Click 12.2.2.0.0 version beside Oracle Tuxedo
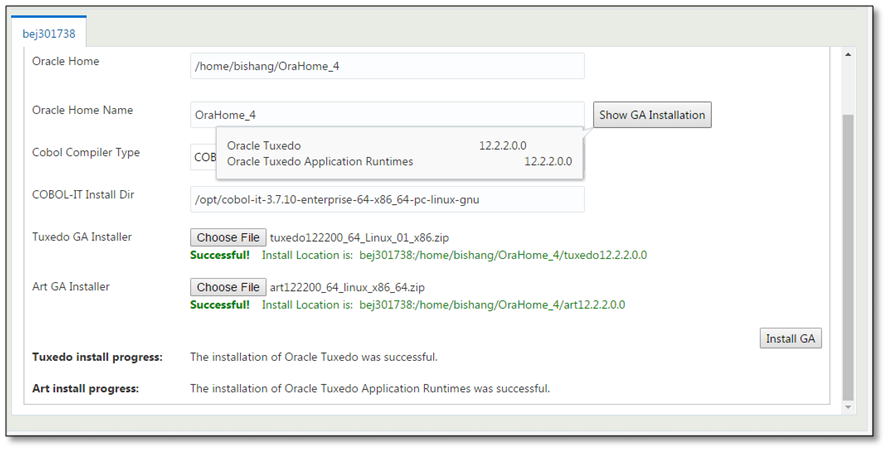This screenshot has height=451, width=888. [502, 146]
